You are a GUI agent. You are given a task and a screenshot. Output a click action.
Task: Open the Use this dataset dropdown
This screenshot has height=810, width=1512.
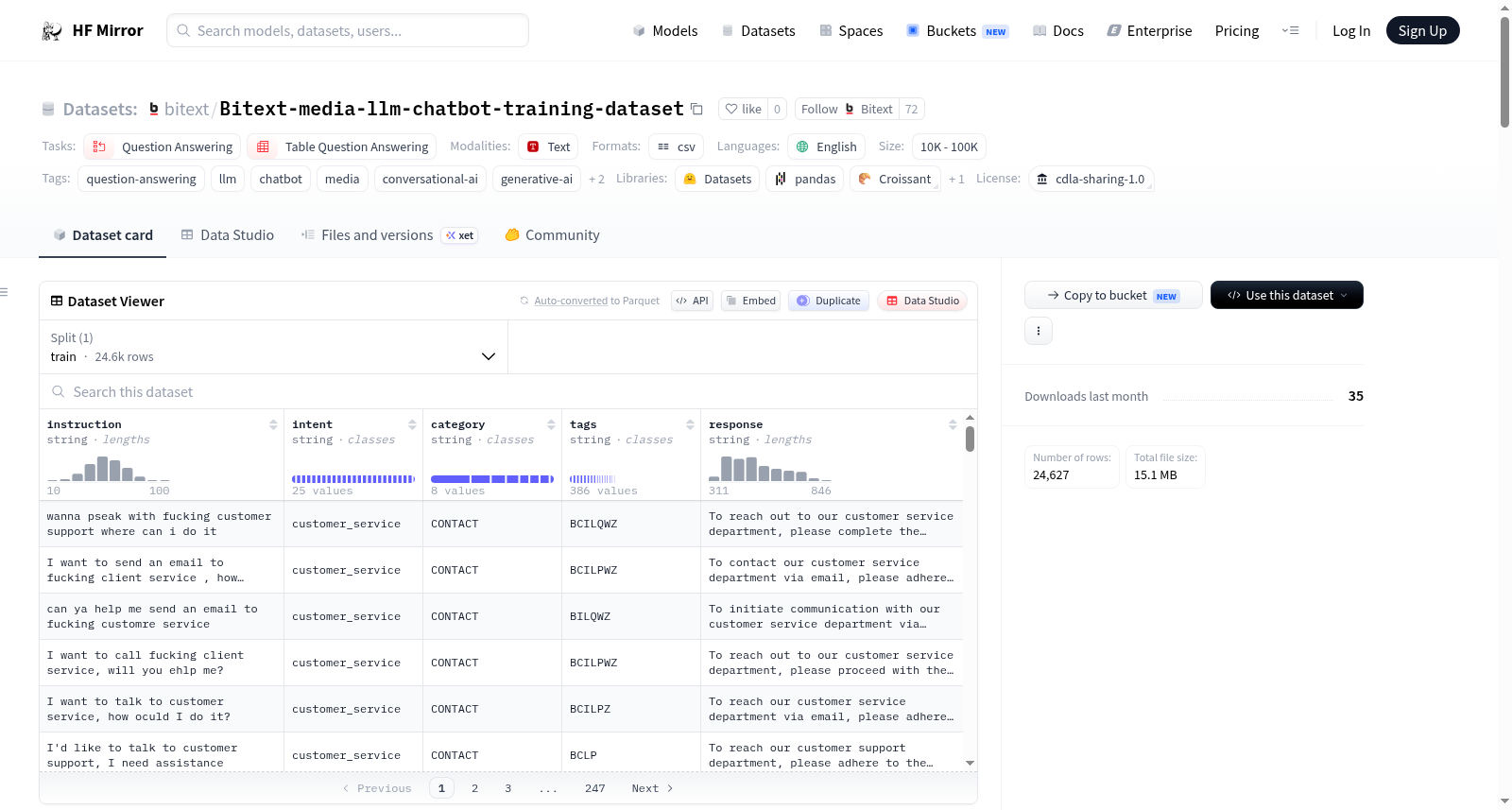[1287, 295]
